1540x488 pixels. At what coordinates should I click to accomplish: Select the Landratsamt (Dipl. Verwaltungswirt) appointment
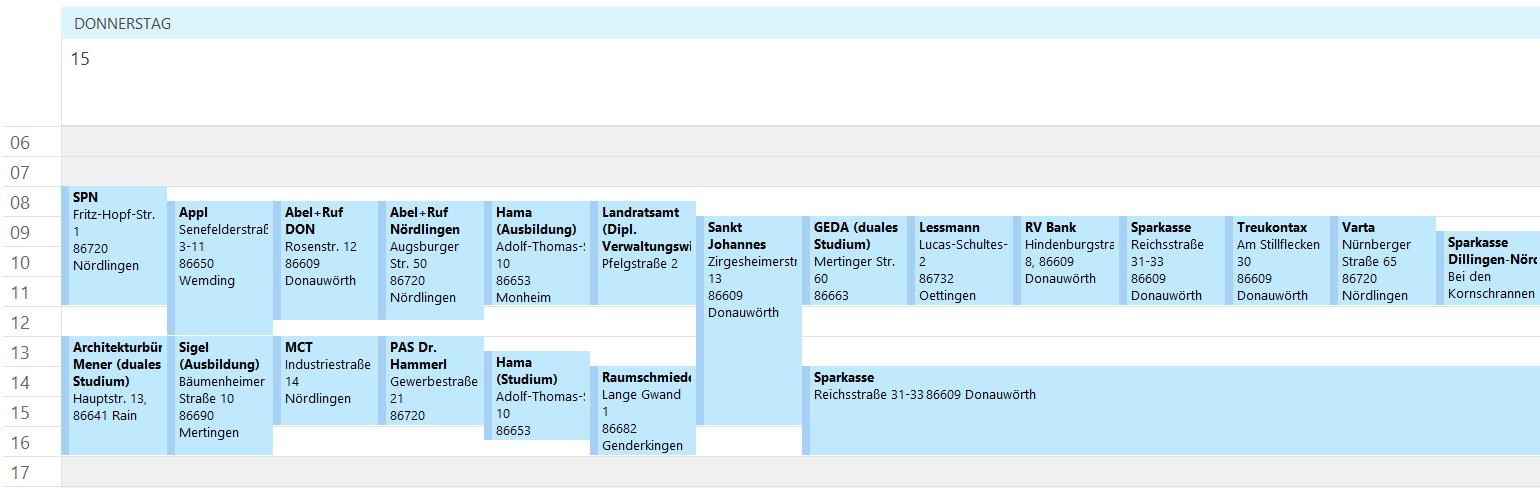click(x=644, y=253)
